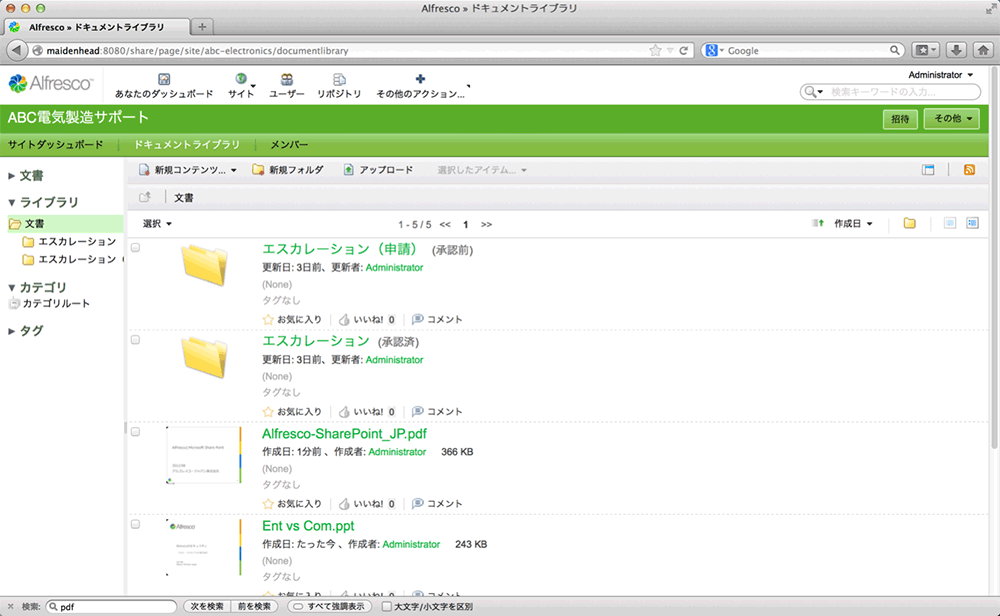This screenshot has width=1000, height=616.
Task: Go to ドキュメントライブラリ tab
Action: click(x=187, y=145)
